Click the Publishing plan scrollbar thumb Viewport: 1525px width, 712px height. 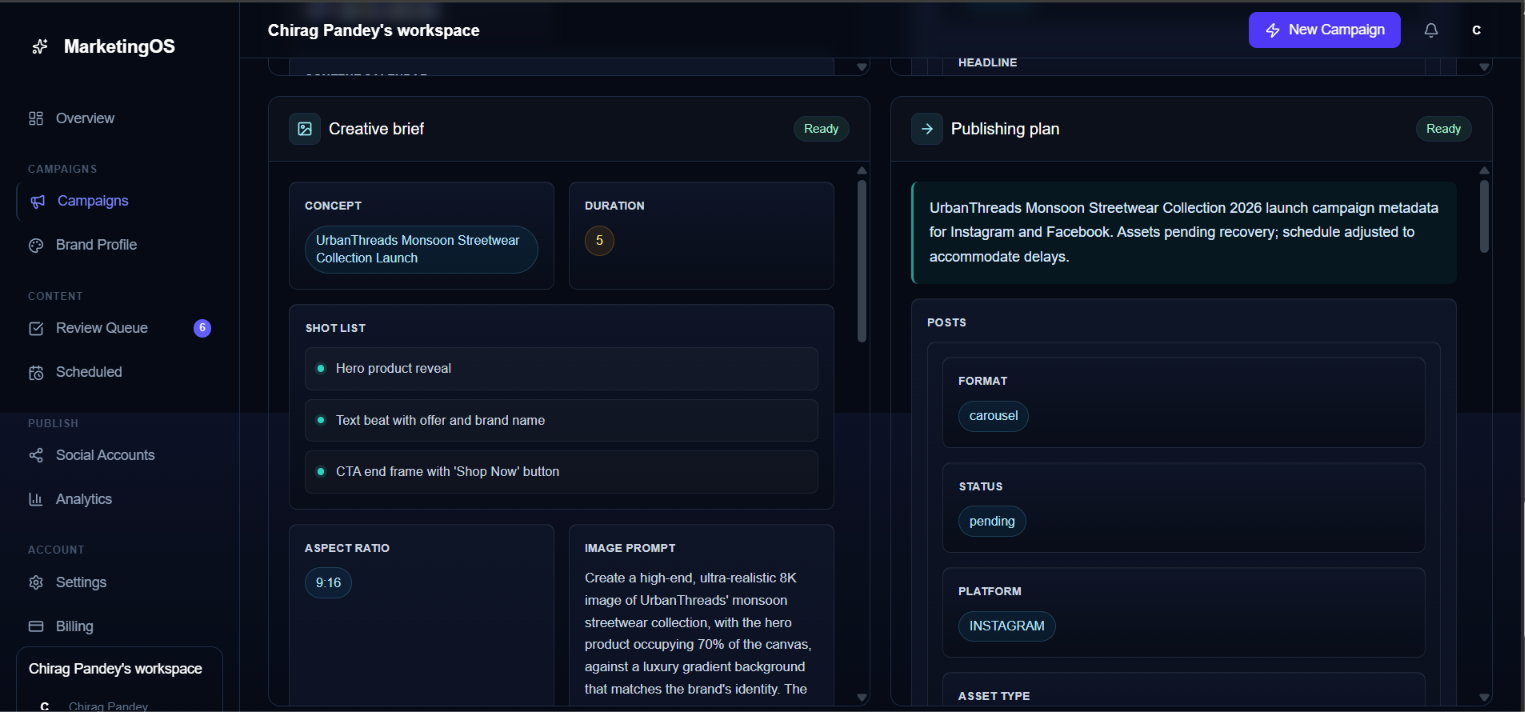(x=1484, y=216)
